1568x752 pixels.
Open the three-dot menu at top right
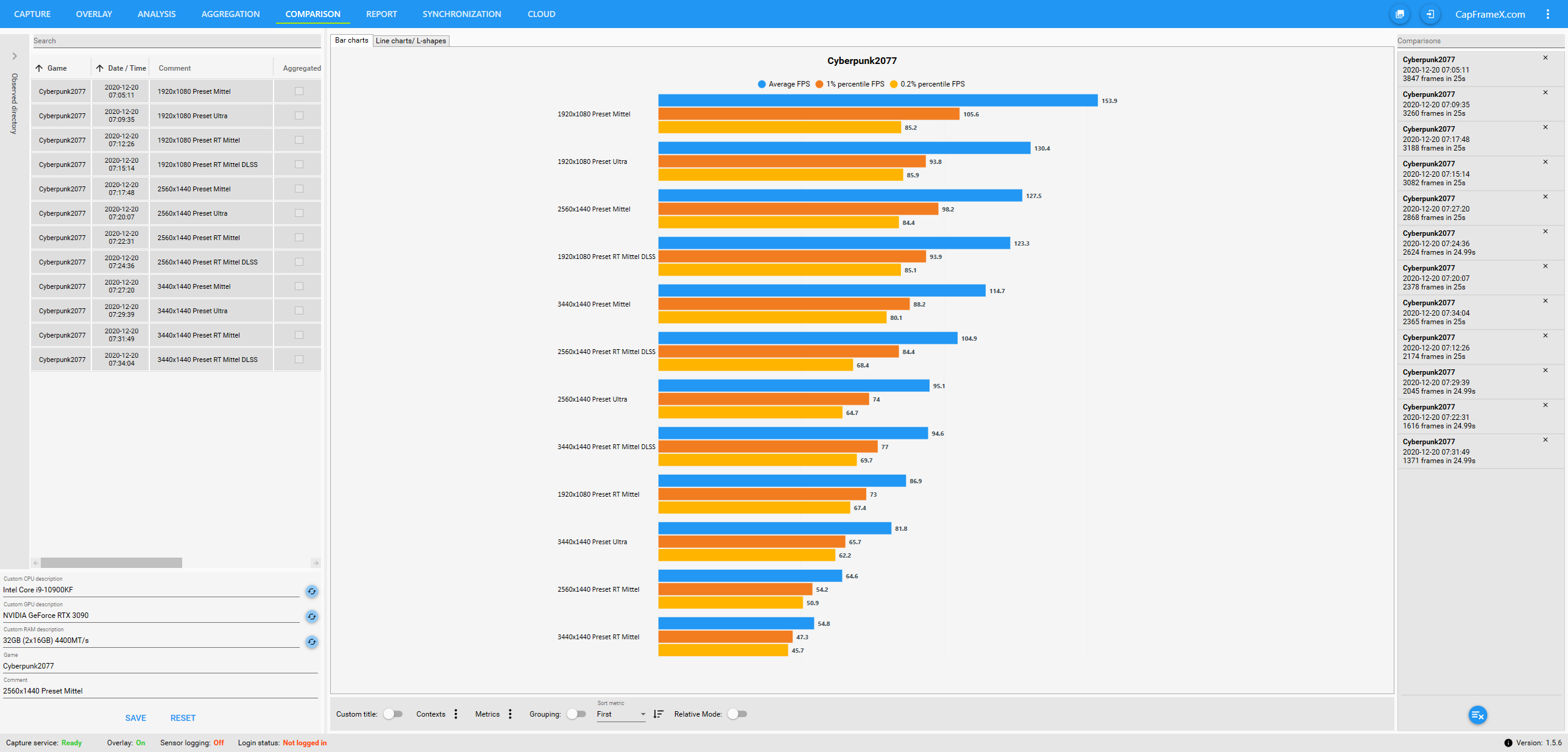1547,14
